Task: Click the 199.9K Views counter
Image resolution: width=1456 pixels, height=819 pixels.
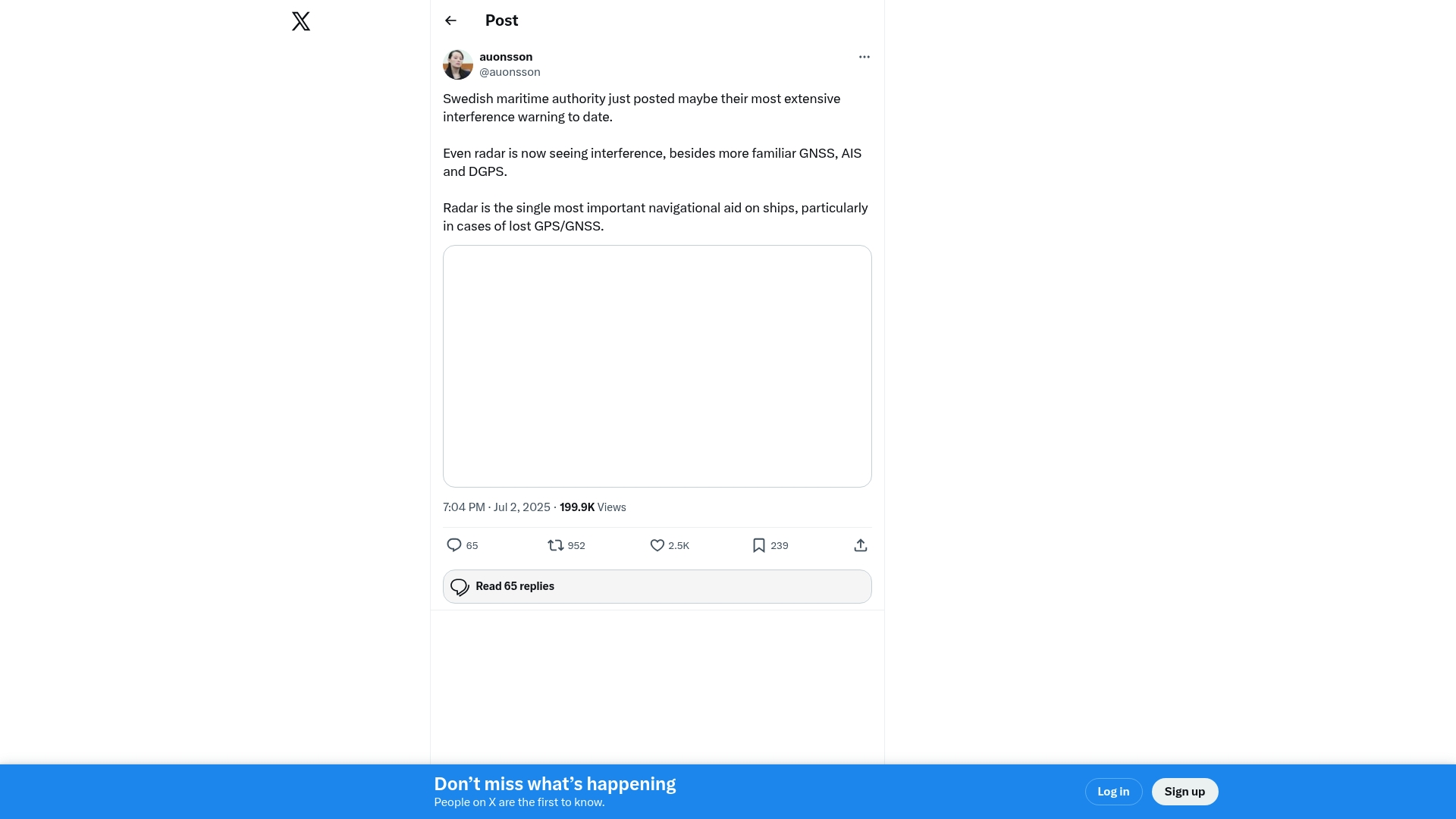Action: pos(593,507)
